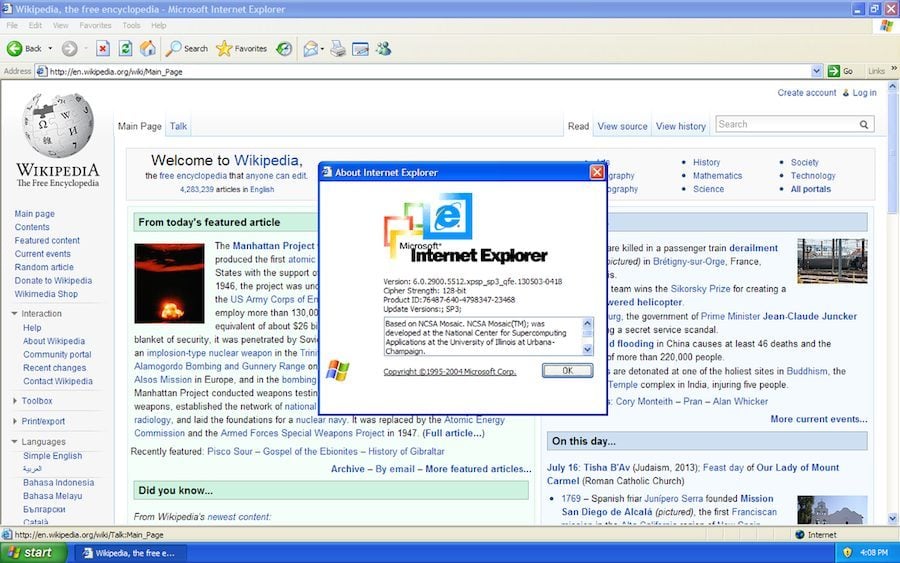Open the Help menu

158,25
